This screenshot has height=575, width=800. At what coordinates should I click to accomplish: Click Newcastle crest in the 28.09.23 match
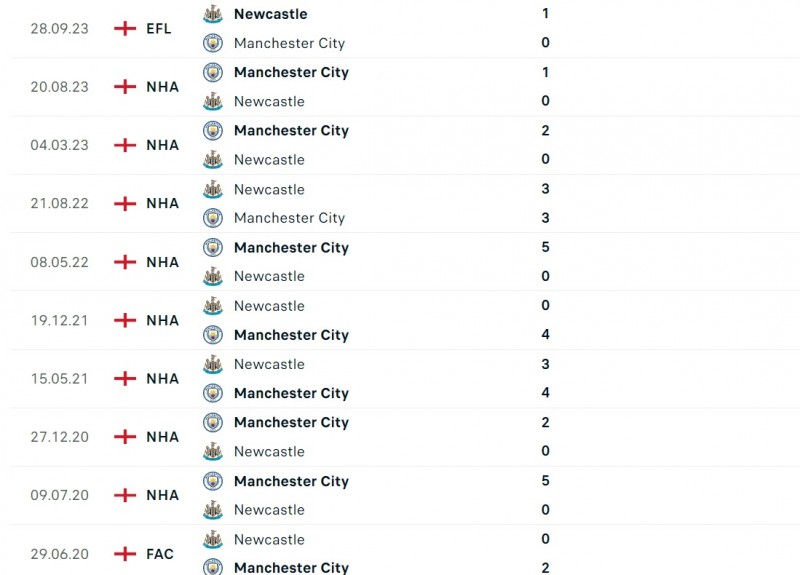[212, 14]
